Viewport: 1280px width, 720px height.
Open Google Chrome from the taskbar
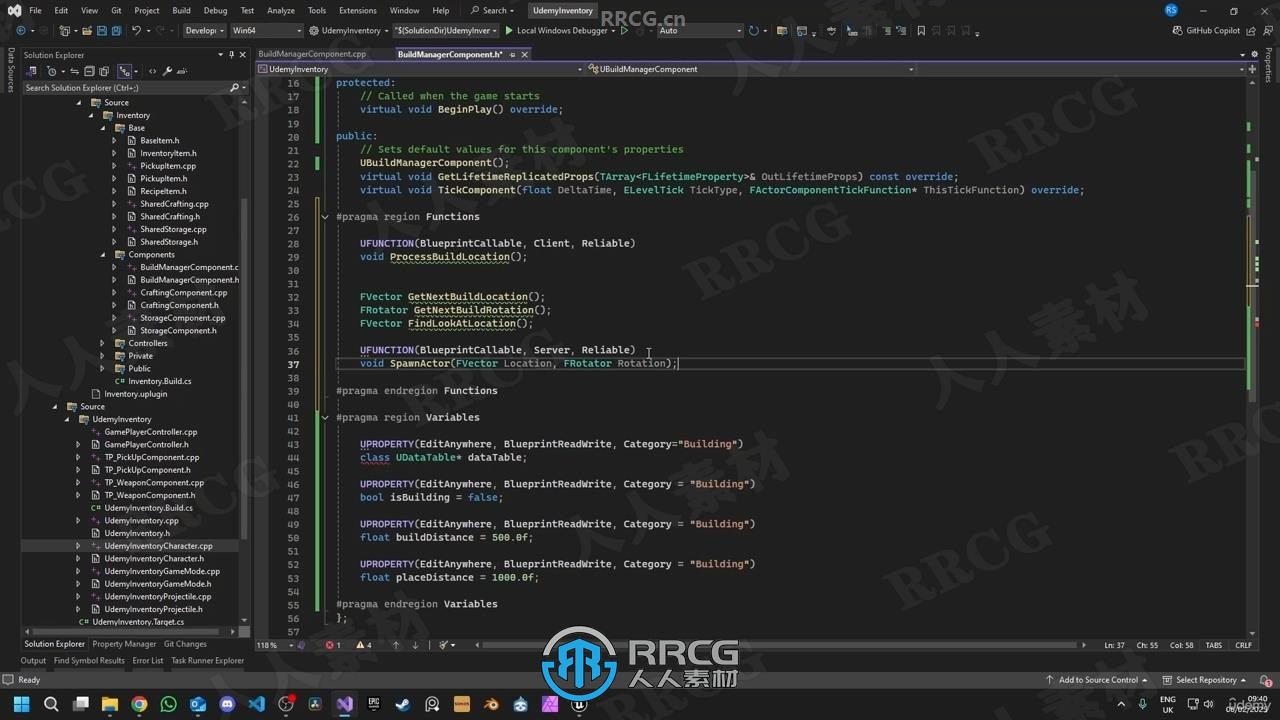tap(139, 705)
